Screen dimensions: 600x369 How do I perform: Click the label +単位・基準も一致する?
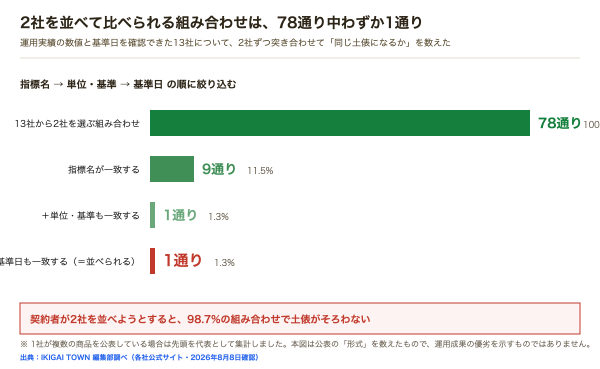[x=91, y=216]
